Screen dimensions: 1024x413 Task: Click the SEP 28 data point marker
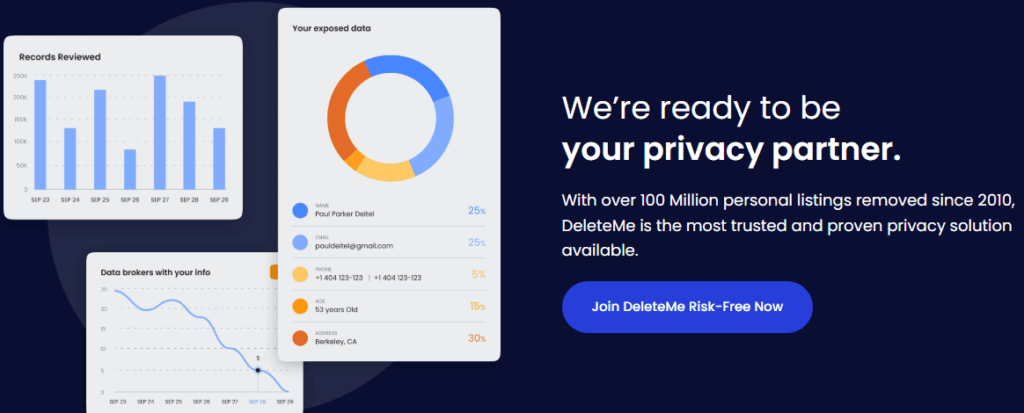pyautogui.click(x=258, y=371)
